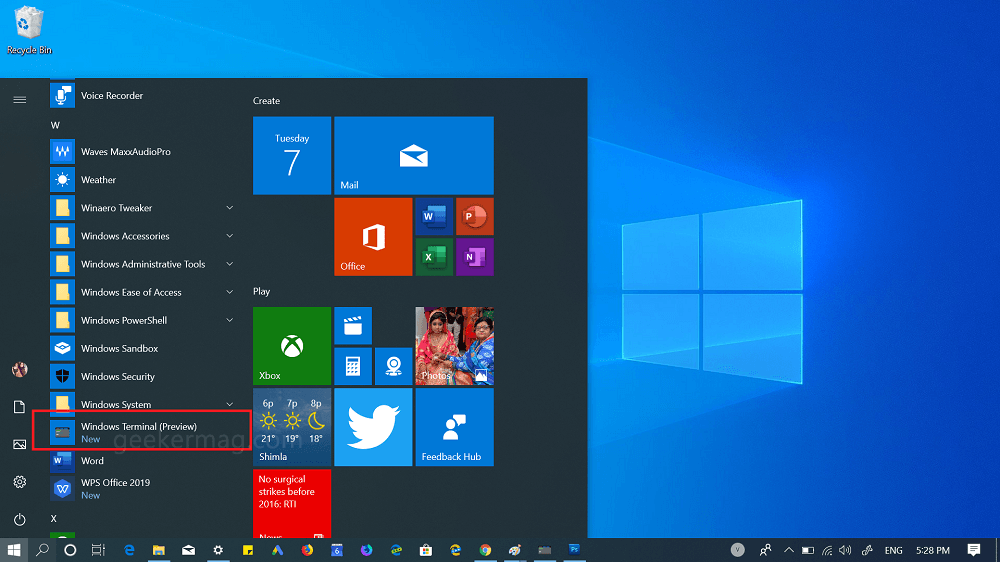Click the Play tile group header
This screenshot has width=1000, height=562.
(261, 292)
